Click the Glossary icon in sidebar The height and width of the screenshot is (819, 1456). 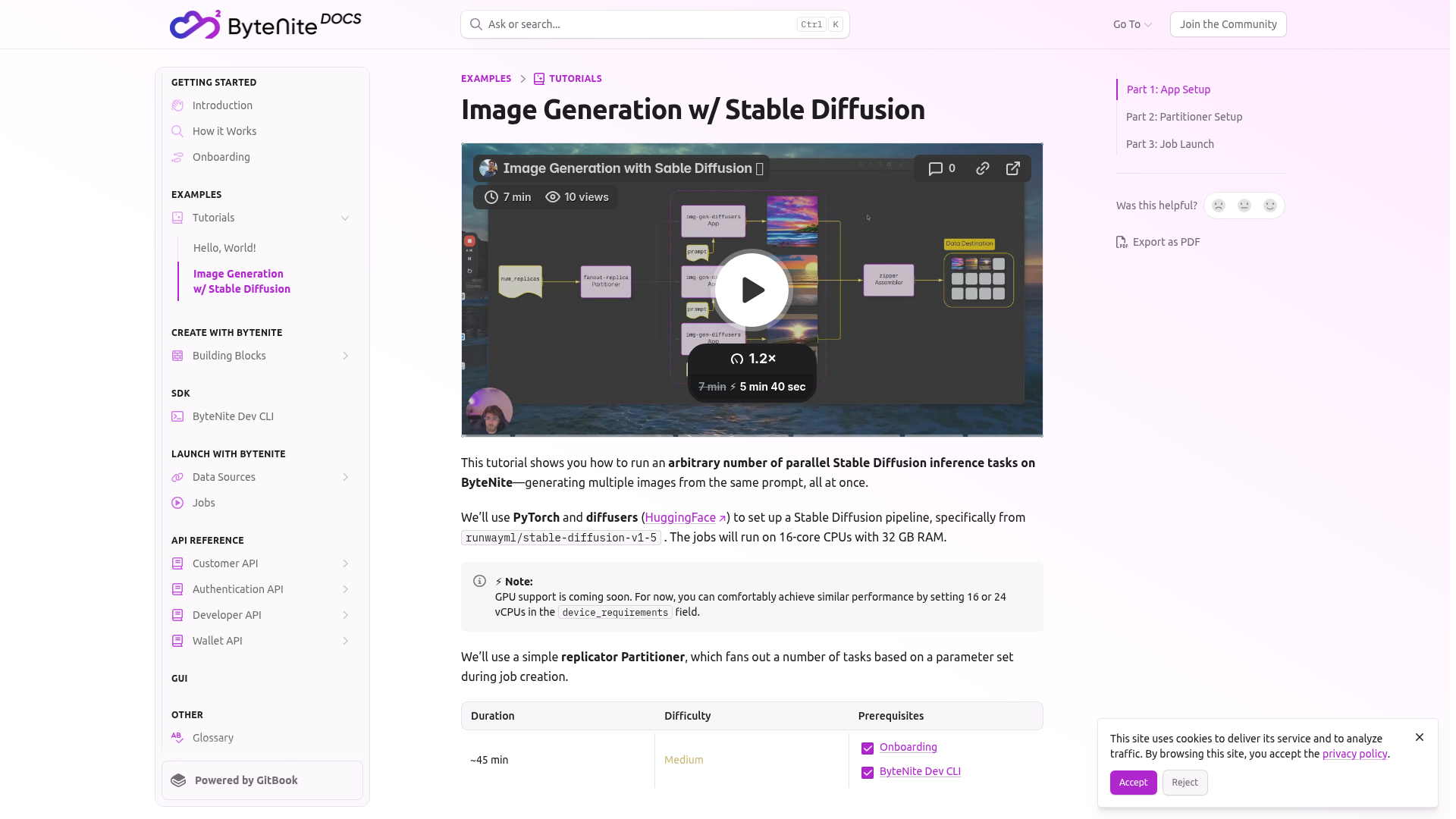tap(177, 738)
